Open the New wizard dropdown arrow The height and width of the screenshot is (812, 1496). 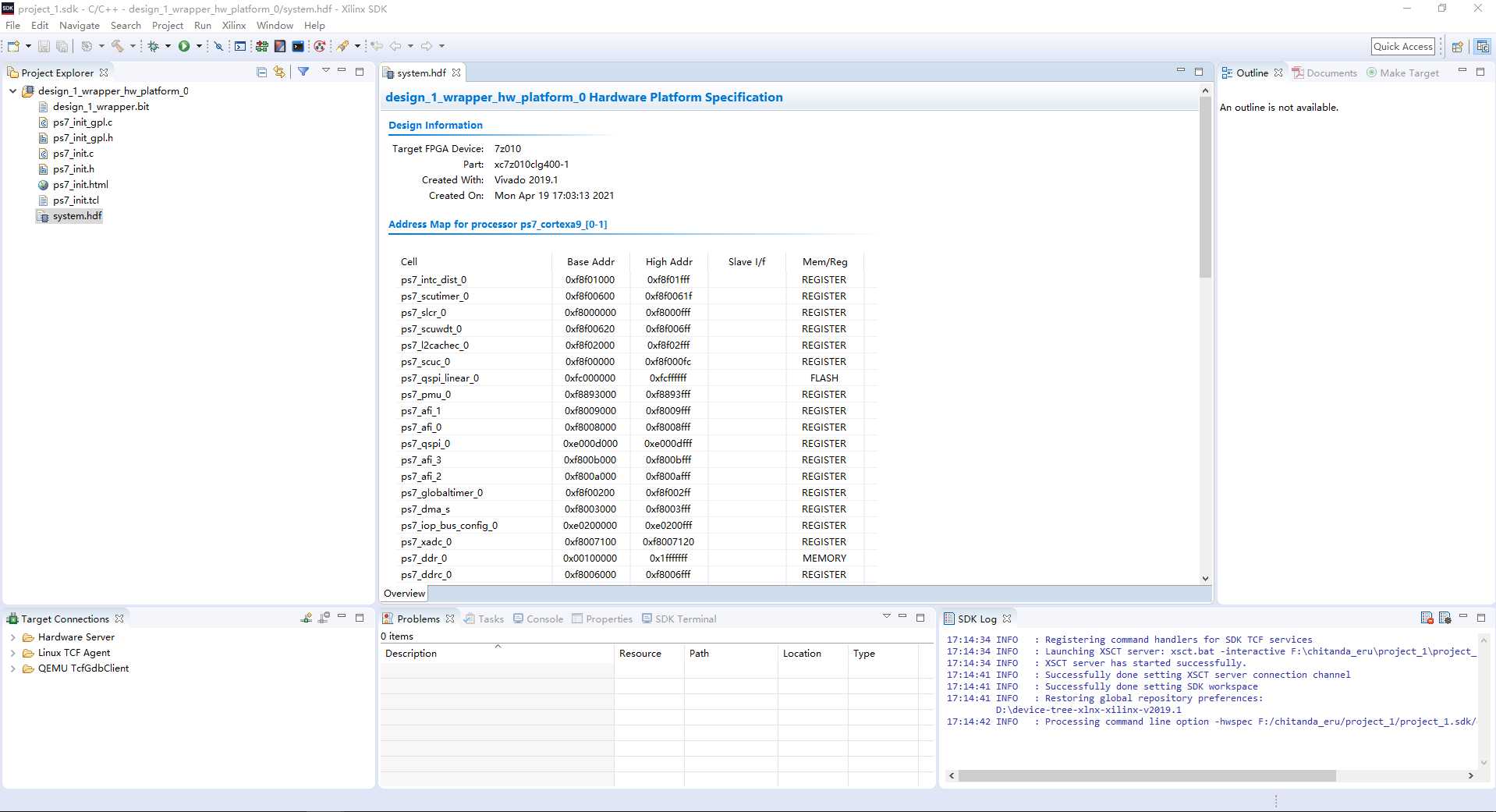[28, 47]
